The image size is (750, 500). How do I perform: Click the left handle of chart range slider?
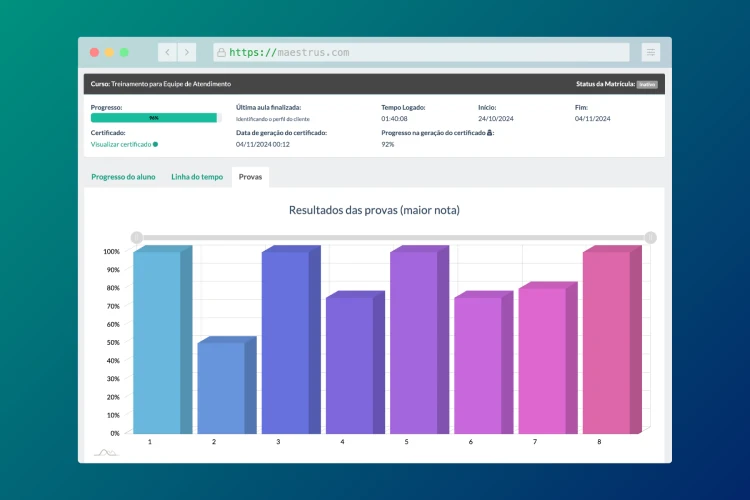coord(137,237)
